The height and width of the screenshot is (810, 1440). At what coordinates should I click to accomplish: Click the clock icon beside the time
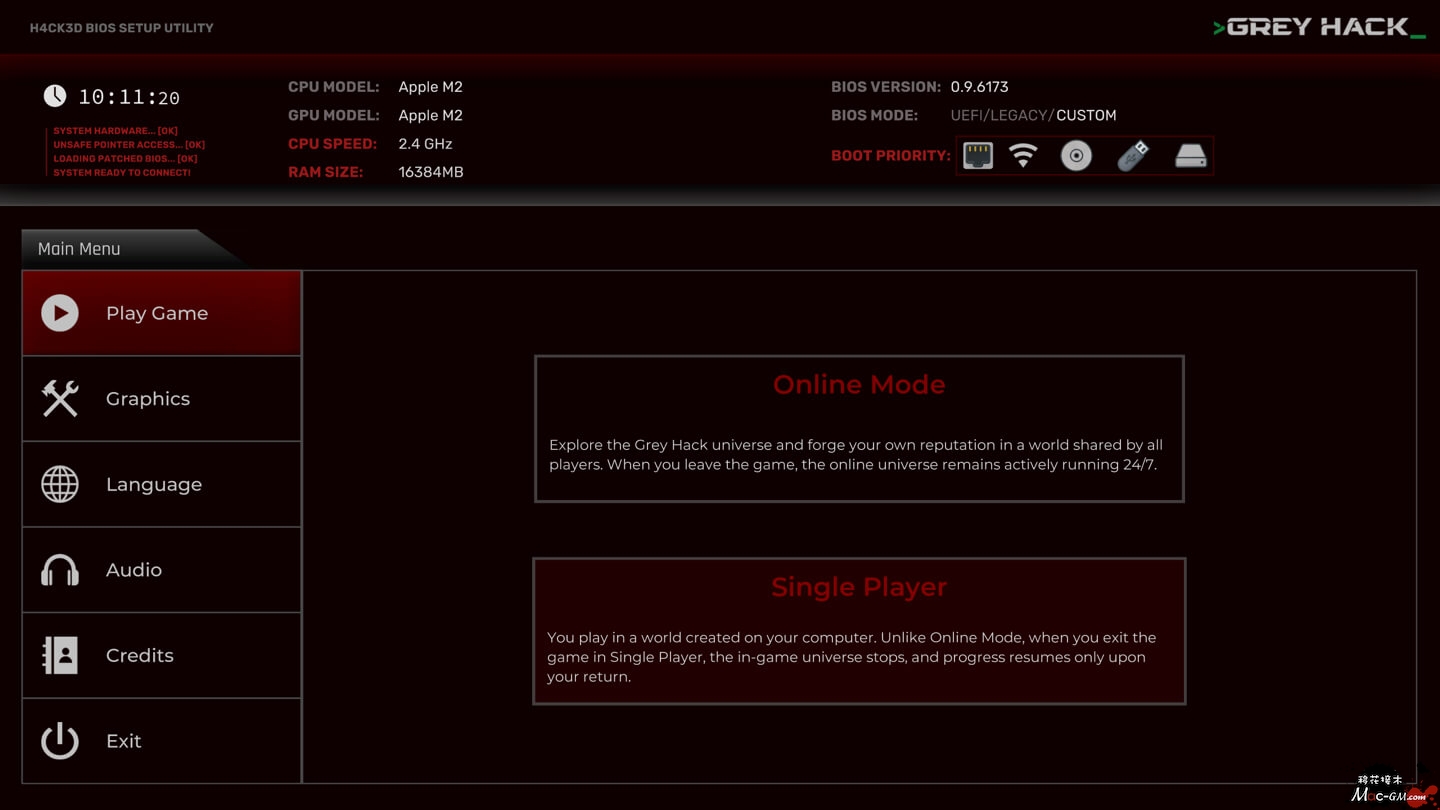[55, 96]
